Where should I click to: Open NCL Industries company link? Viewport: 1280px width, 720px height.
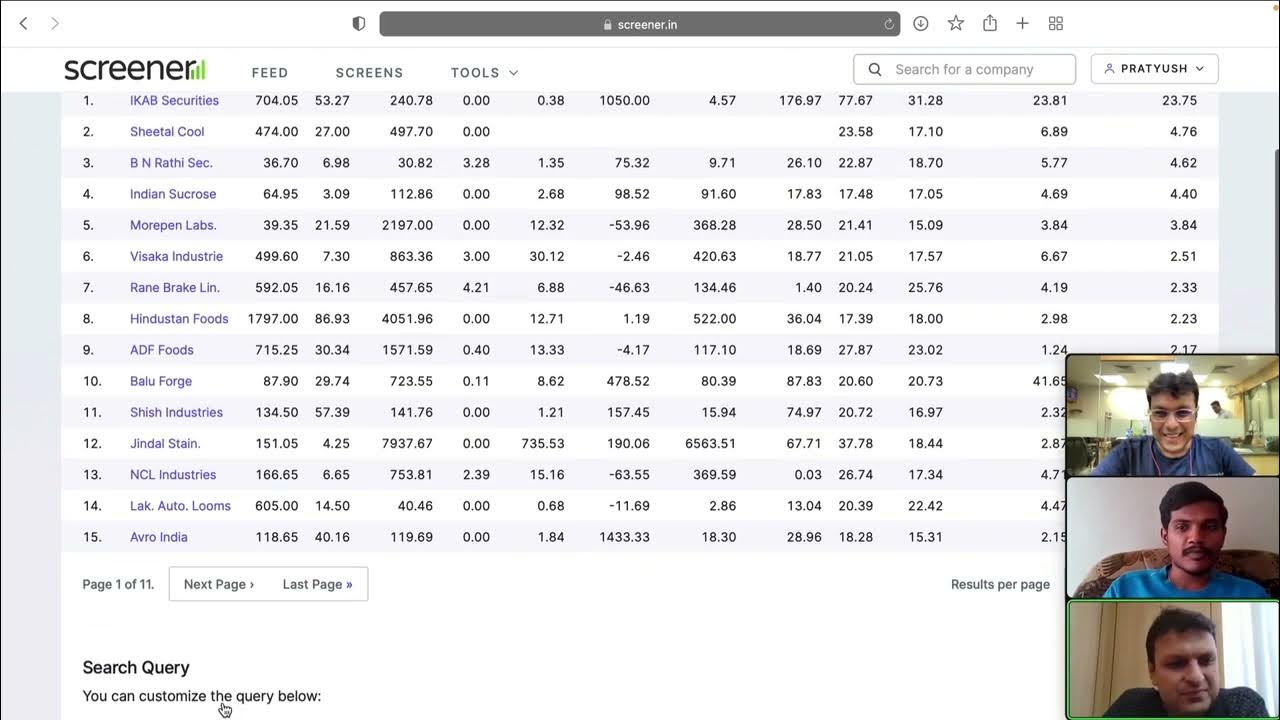(x=173, y=474)
